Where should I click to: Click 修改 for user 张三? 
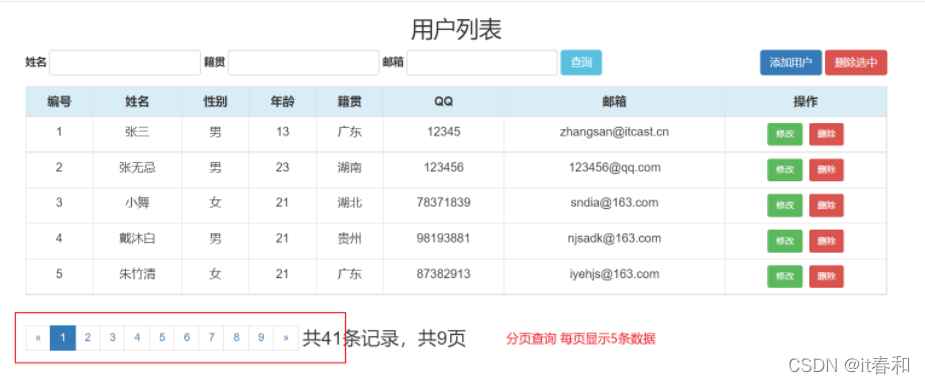[785, 134]
